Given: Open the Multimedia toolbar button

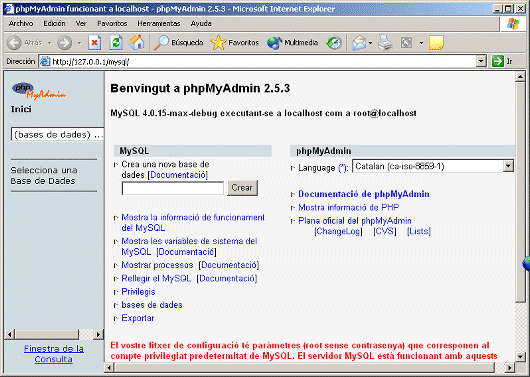Looking at the screenshot, I should tap(292, 43).
